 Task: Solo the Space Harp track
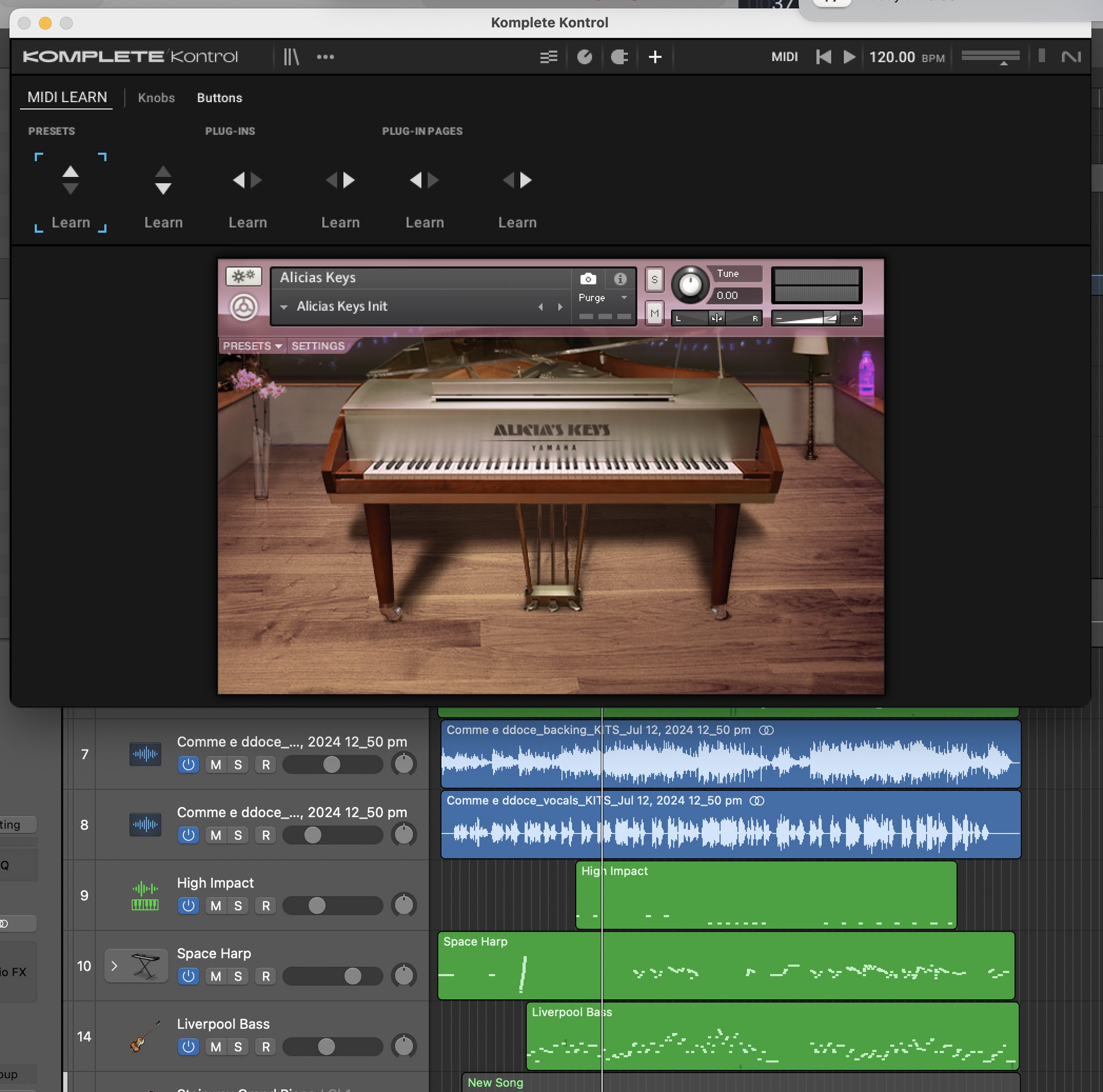point(238,976)
